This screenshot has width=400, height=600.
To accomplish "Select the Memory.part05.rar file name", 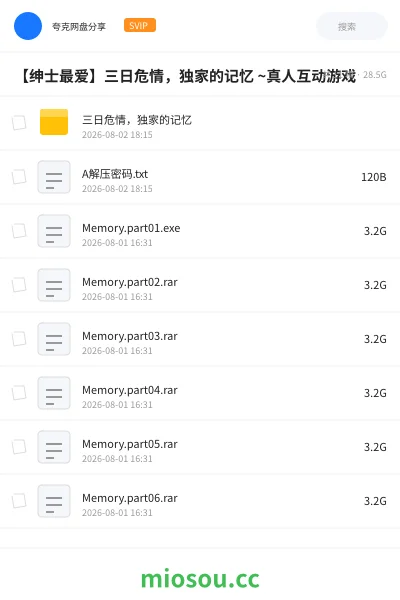I will [x=130, y=444].
